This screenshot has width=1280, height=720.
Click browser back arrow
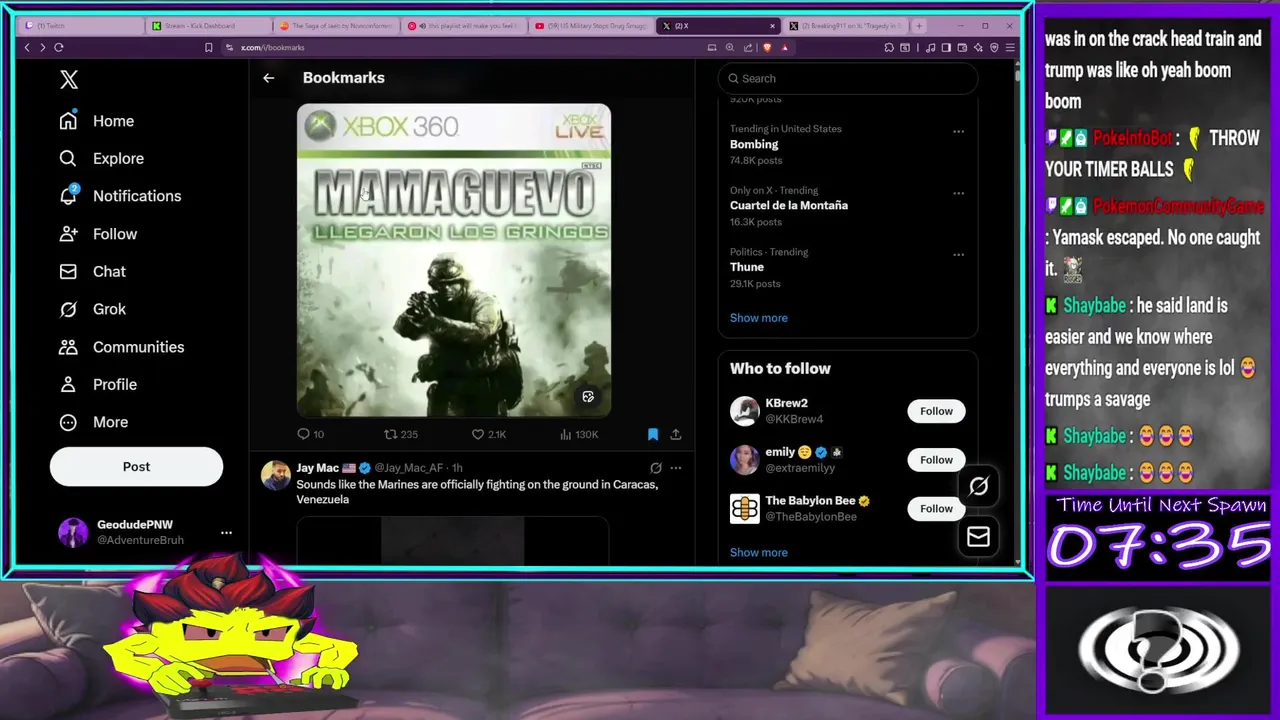tap(27, 47)
